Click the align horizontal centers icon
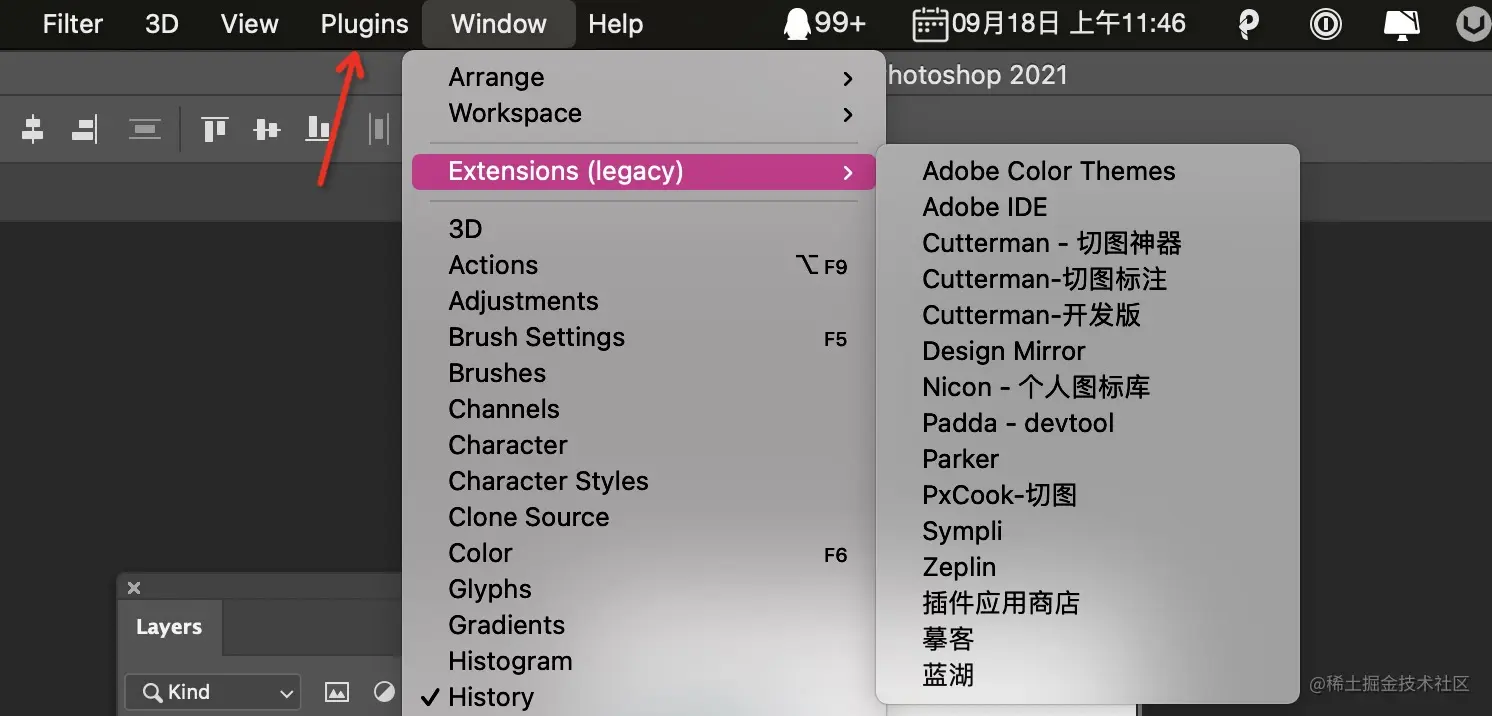The height and width of the screenshot is (716, 1492). [x=33, y=129]
